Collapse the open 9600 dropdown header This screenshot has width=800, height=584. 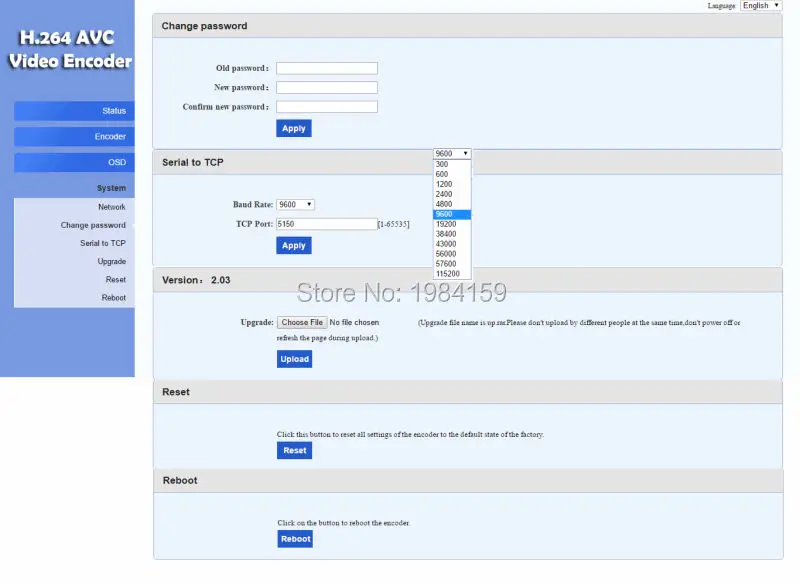(452, 154)
